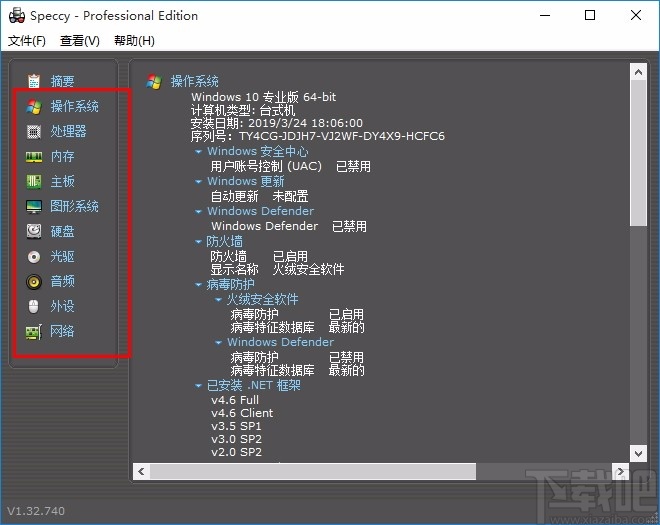Click the 操作系统 Windows flag icon in sidebar
This screenshot has width=660, height=525.
[34, 106]
